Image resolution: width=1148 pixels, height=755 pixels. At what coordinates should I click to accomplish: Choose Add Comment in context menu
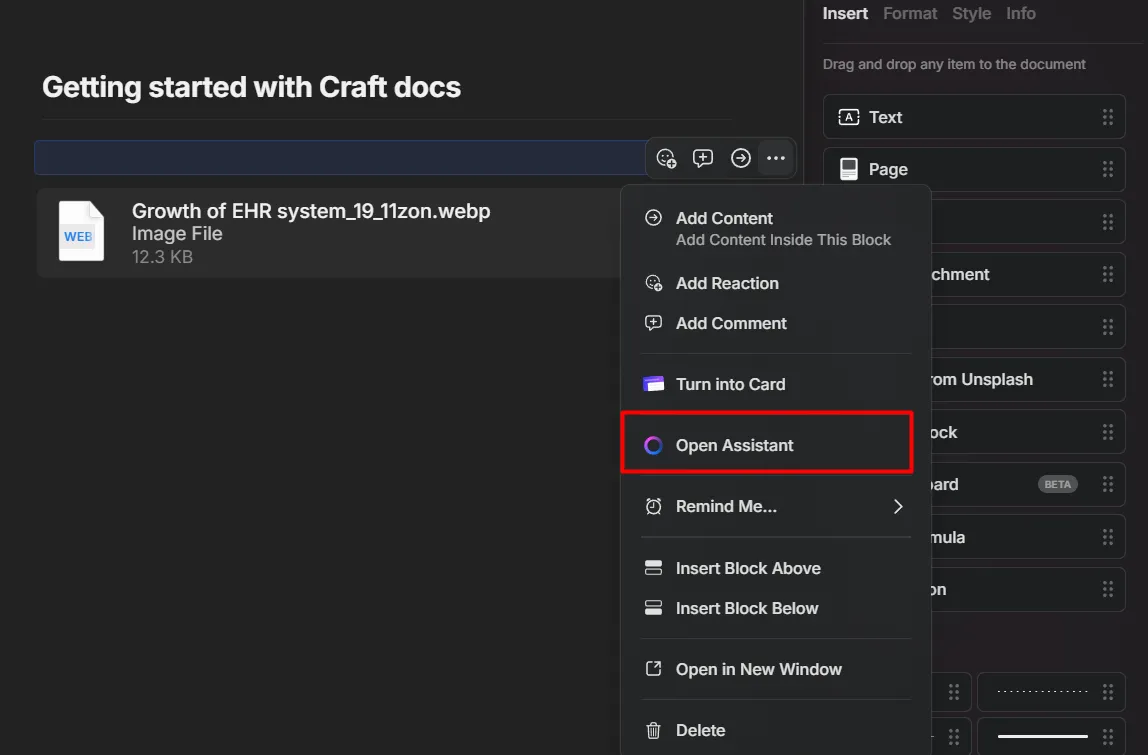coord(731,324)
